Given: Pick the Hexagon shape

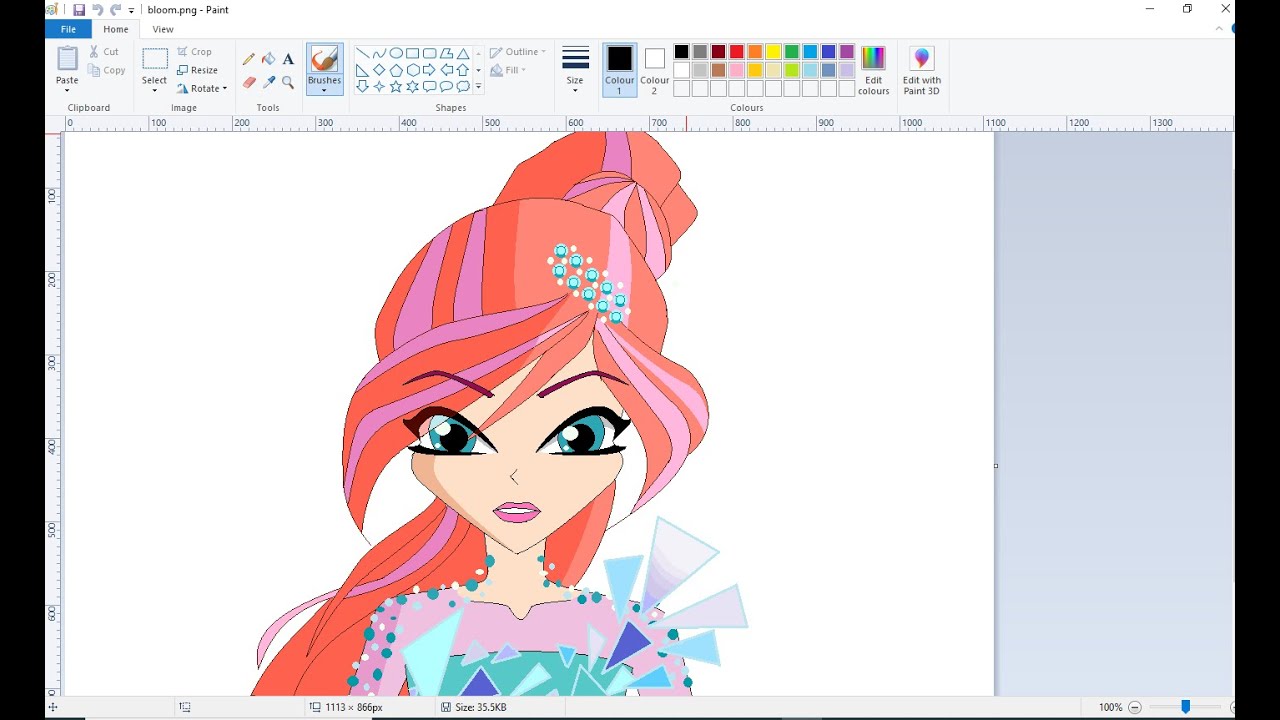Looking at the screenshot, I should tap(413, 70).
